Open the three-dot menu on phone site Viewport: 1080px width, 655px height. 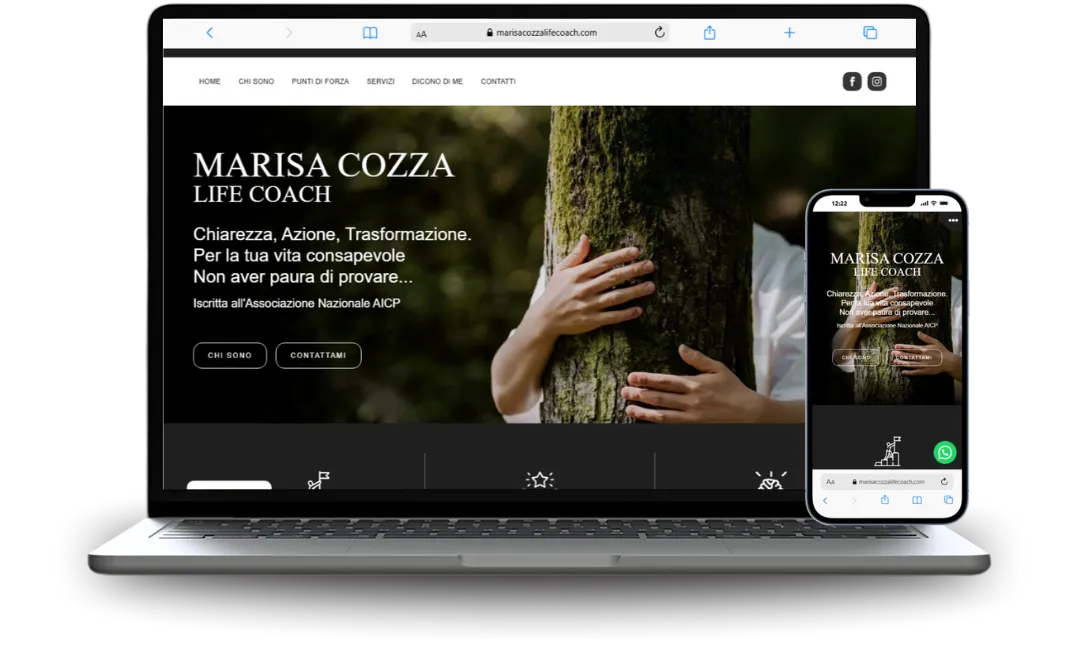tap(953, 220)
